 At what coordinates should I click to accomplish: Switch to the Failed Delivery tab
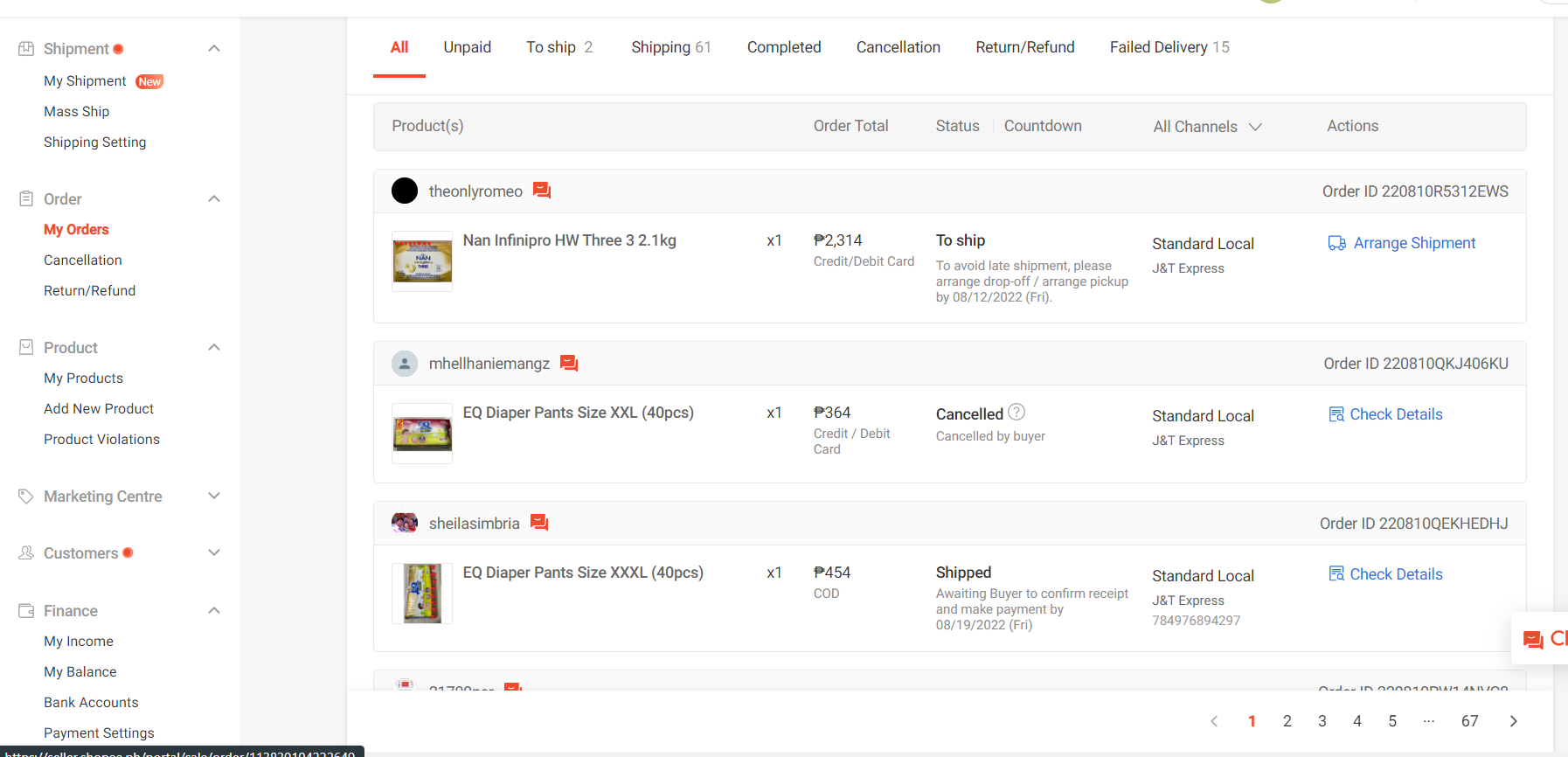[1169, 47]
